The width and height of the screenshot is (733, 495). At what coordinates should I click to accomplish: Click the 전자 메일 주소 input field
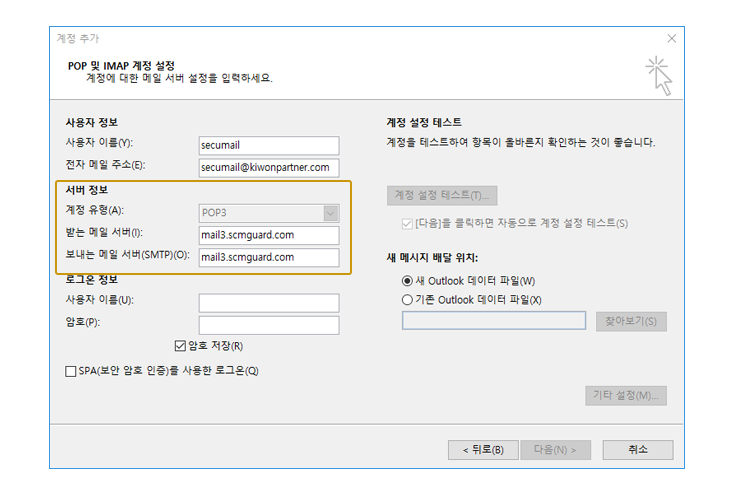pyautogui.click(x=269, y=167)
